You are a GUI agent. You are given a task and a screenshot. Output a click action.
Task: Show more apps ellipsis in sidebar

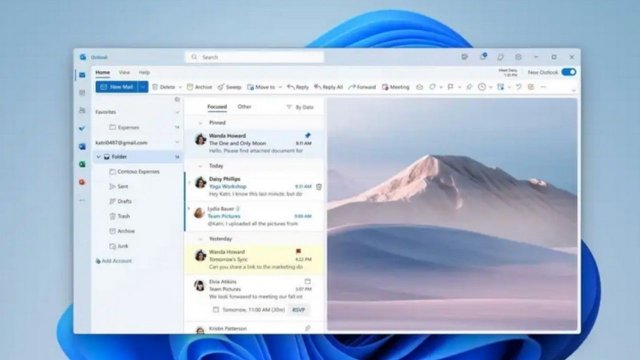(82, 200)
